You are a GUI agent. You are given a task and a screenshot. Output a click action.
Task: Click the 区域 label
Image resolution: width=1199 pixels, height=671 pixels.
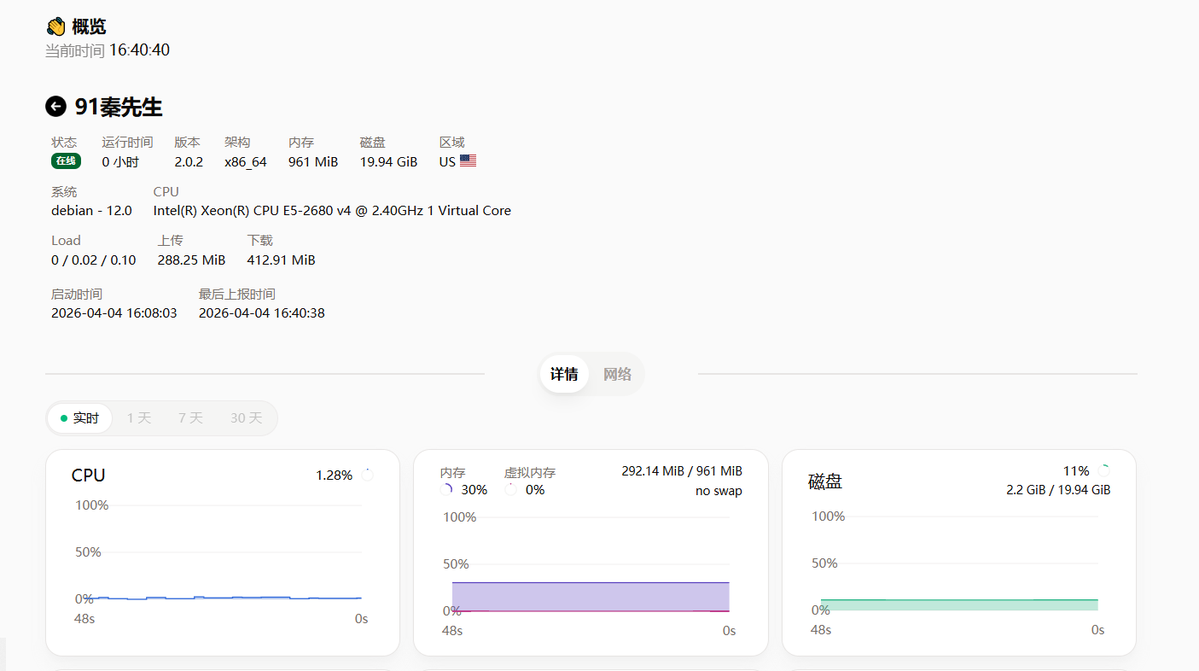pyautogui.click(x=451, y=143)
